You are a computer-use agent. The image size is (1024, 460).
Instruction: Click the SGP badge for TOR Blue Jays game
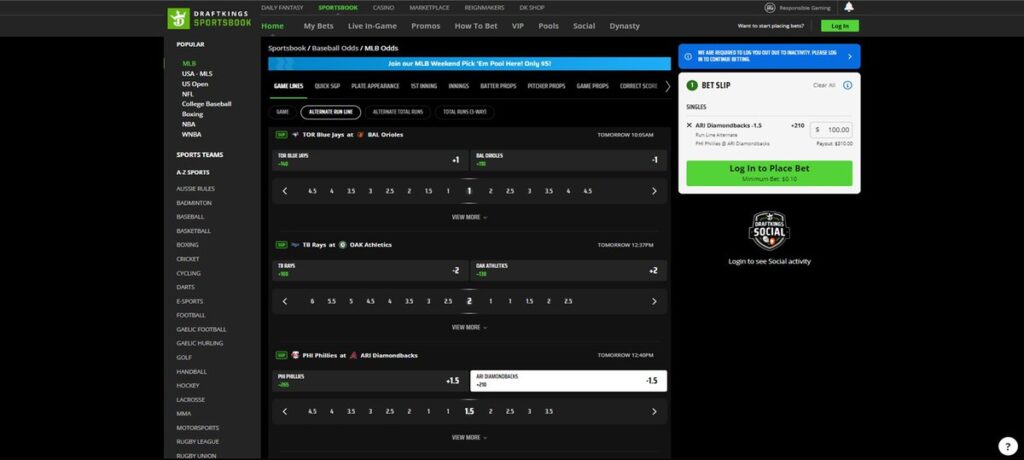tap(281, 135)
